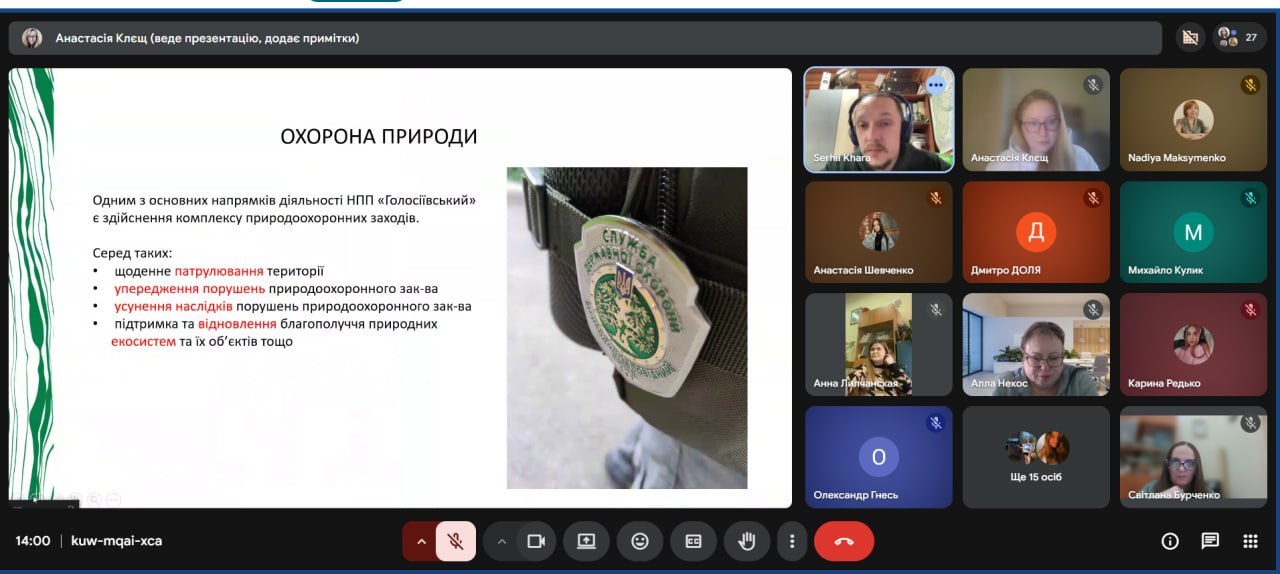Toggle closed captions button
1280x574 pixels.
coord(693,541)
